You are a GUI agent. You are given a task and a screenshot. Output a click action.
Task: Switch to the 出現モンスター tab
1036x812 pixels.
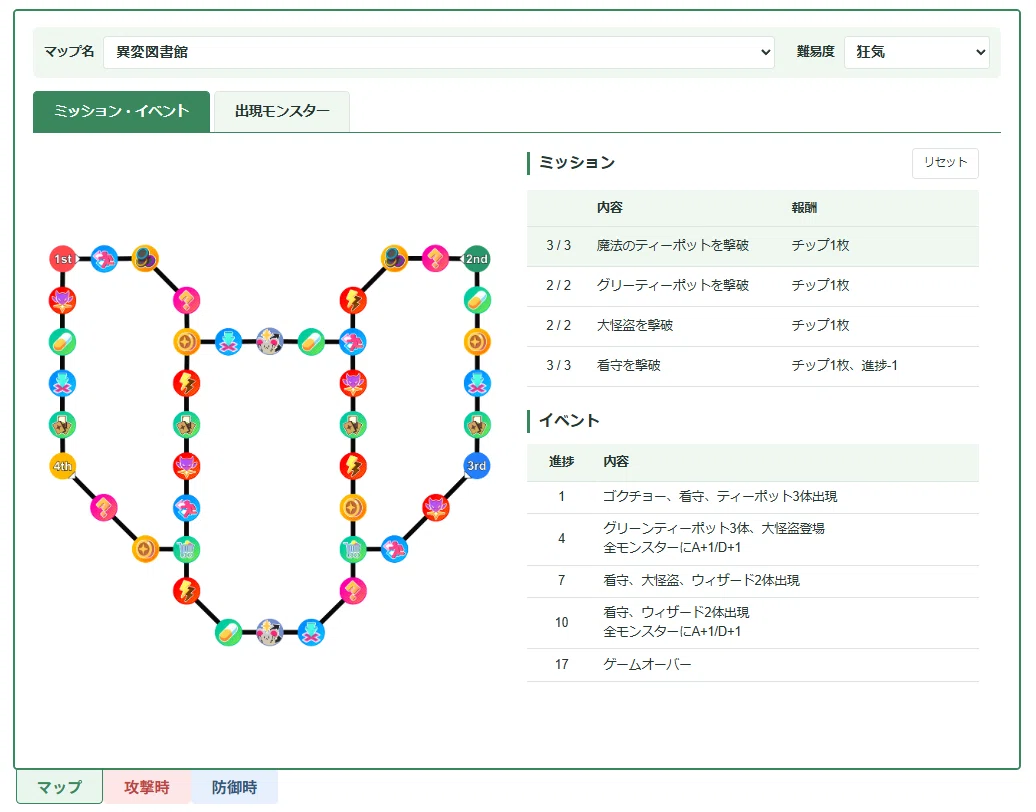[x=282, y=112]
